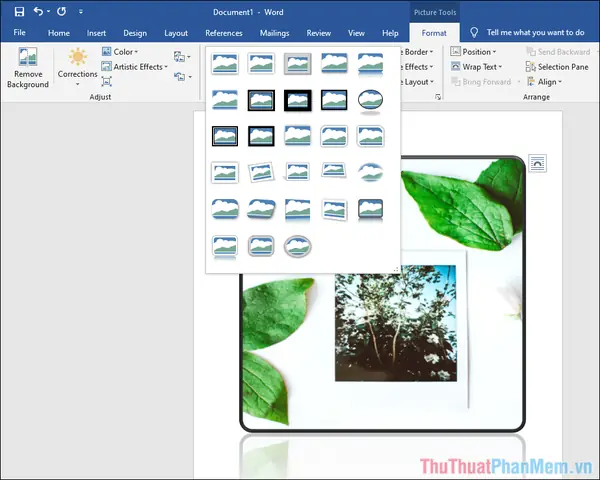Open the Undo history dropdown arrow
The height and width of the screenshot is (480, 600).
click(x=48, y=12)
